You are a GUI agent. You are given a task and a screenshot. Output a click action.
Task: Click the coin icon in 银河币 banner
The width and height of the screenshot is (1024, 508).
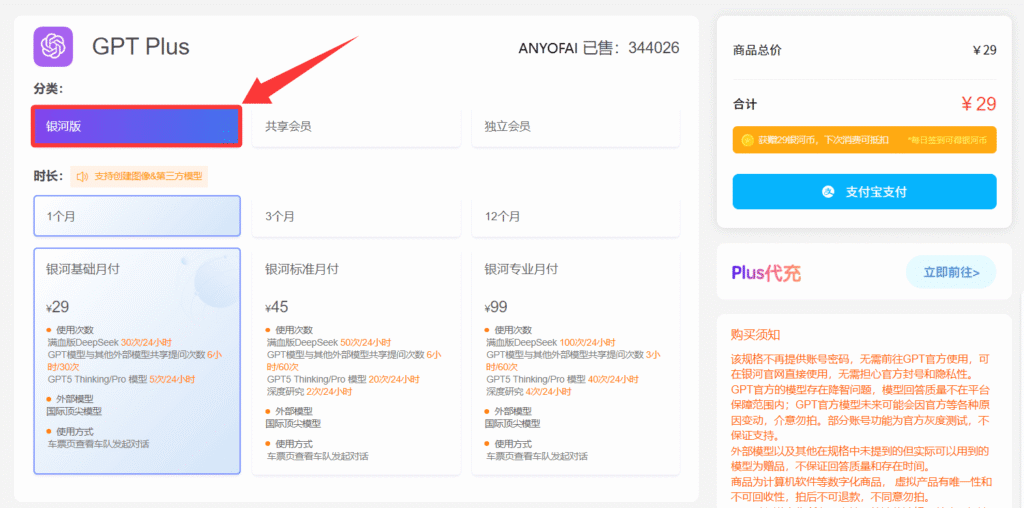click(748, 140)
